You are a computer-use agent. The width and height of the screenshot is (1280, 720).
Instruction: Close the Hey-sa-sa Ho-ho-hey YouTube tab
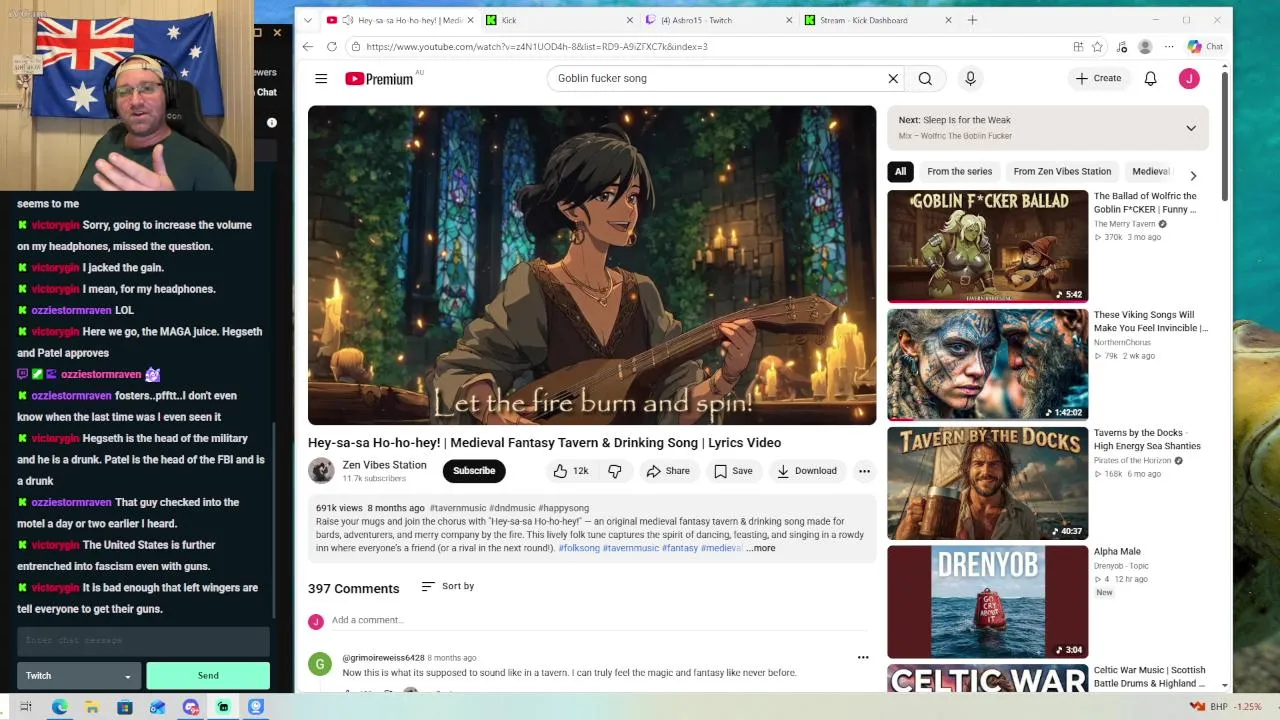(471, 20)
